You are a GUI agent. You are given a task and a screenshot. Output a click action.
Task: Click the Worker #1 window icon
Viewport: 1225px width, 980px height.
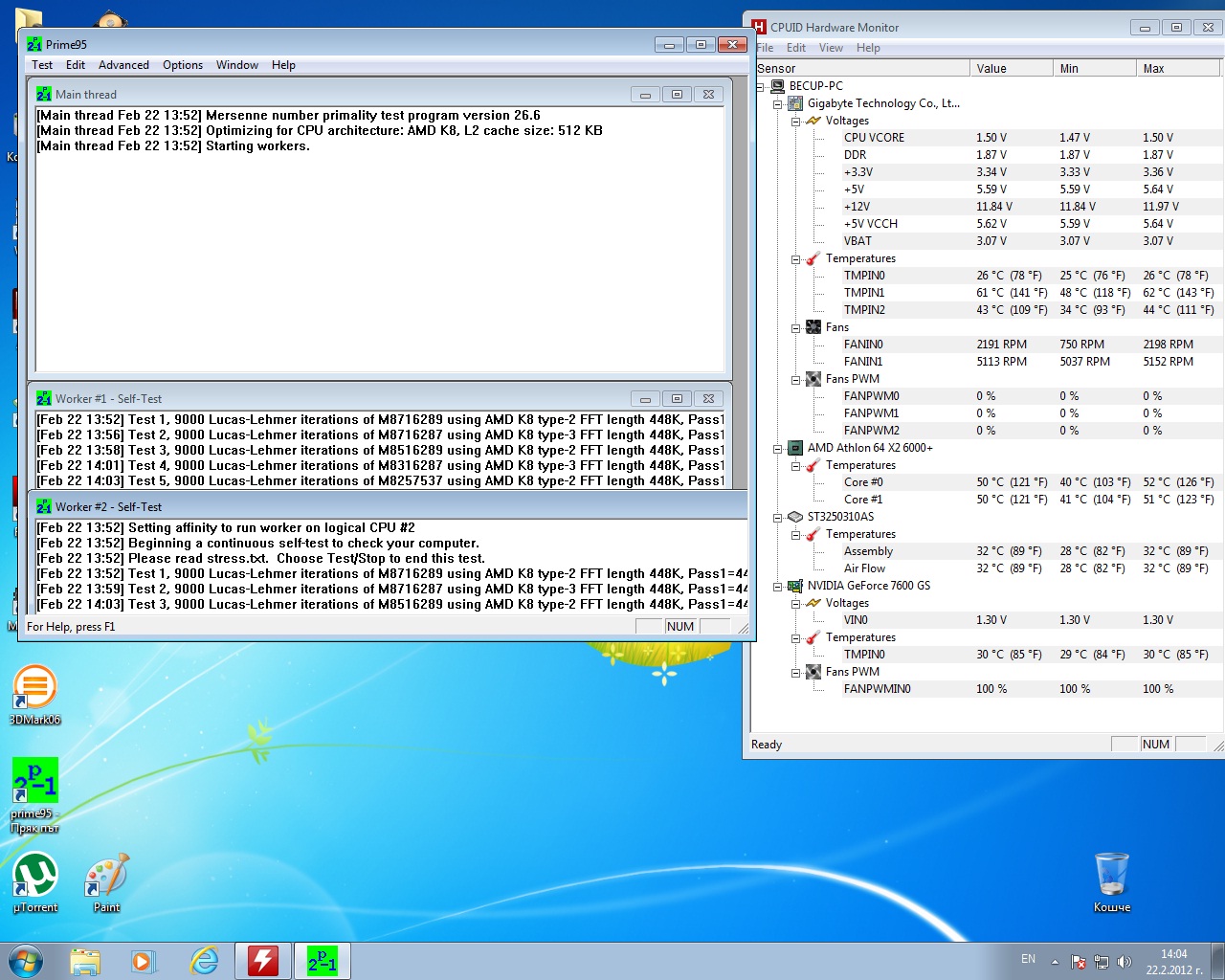(x=44, y=398)
